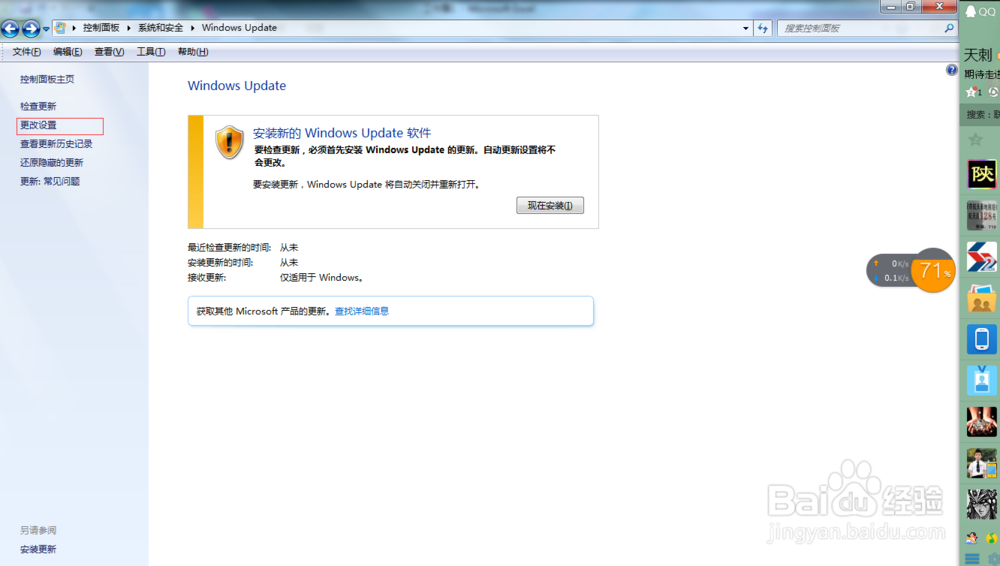Click 安装更新 under 另请参阅
This screenshot has height=566, width=1000.
point(38,549)
